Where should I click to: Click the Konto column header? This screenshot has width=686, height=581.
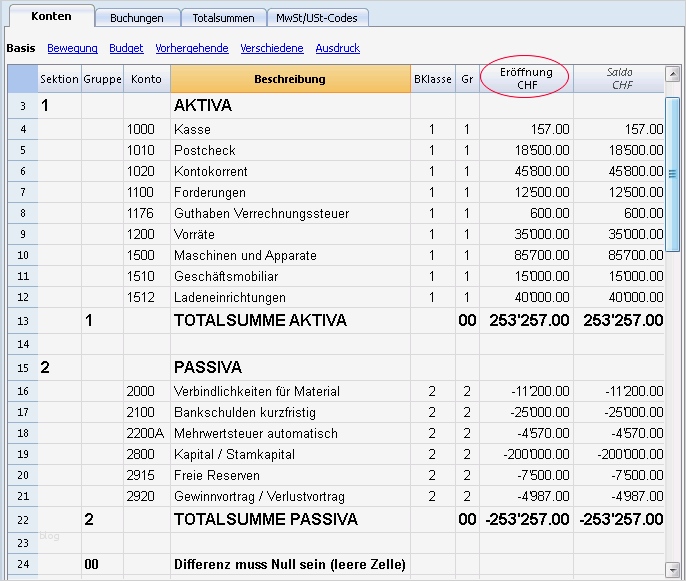coord(146,79)
